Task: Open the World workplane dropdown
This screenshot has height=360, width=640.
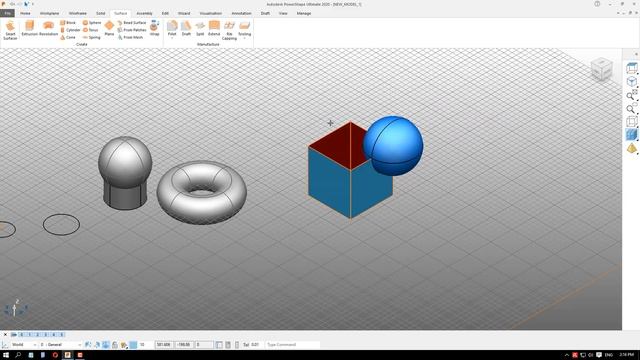Action: [23, 345]
